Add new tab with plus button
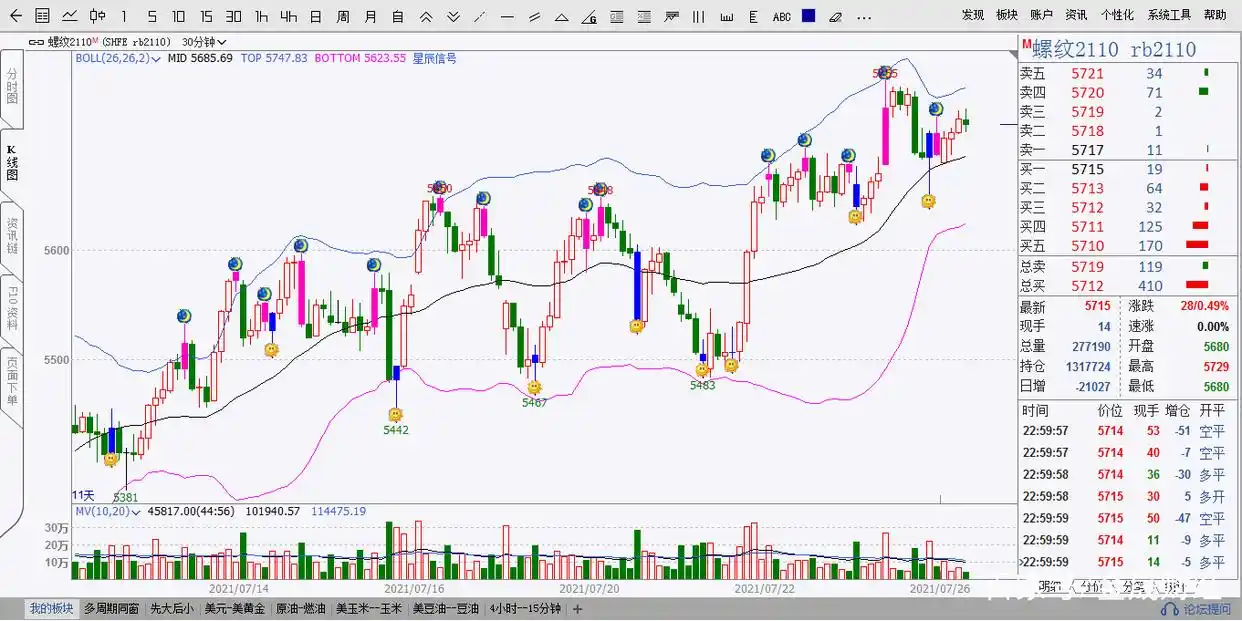Viewport: 1242px width, 621px height. pyautogui.click(x=577, y=608)
